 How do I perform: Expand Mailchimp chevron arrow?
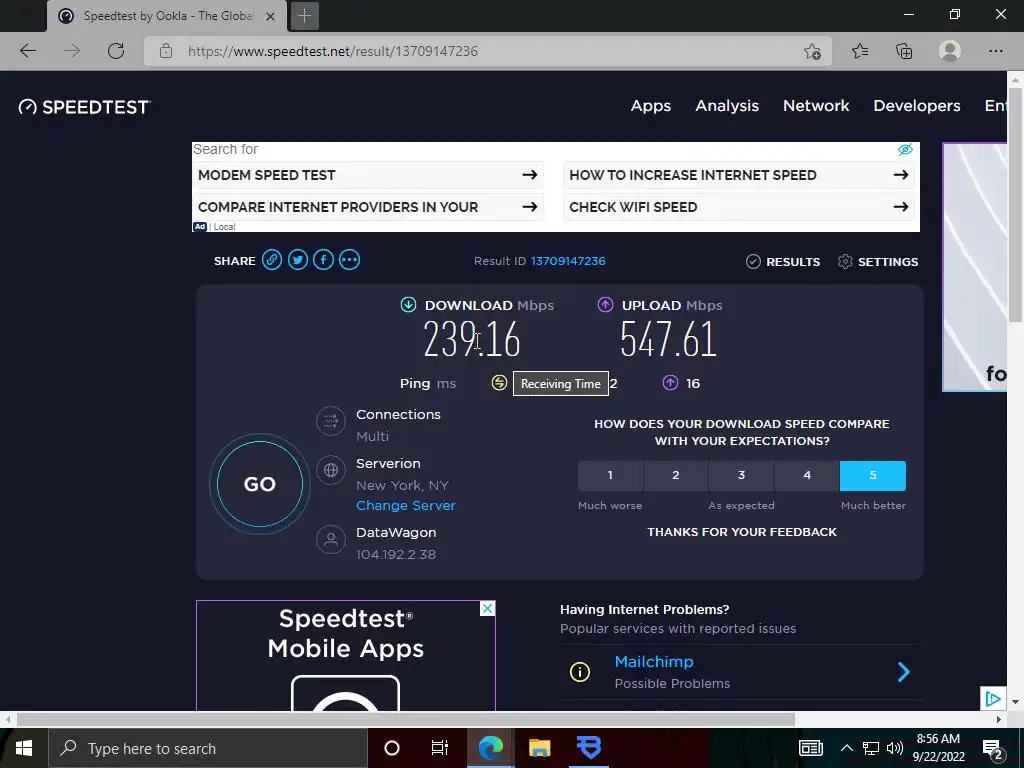[x=903, y=672]
